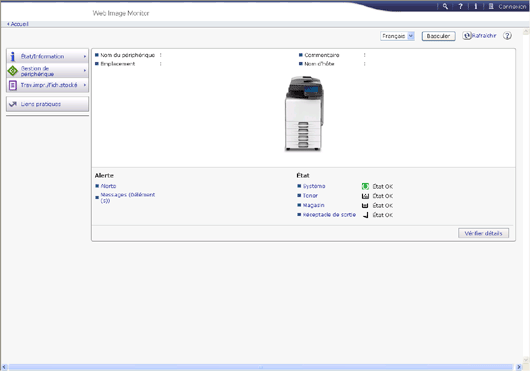Viewport: 530px width, 371px height.
Task: Click the Toner status icon
Action: coord(365,196)
